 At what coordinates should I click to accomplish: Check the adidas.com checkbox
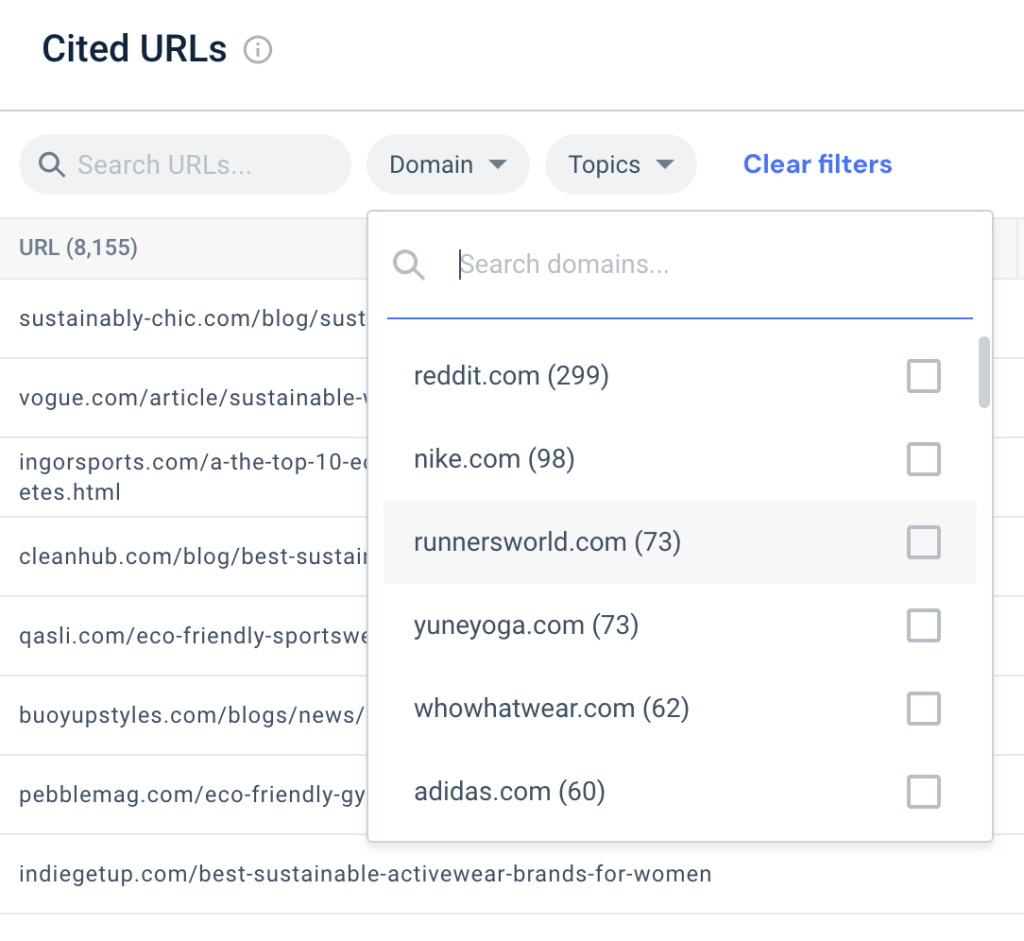point(923,791)
